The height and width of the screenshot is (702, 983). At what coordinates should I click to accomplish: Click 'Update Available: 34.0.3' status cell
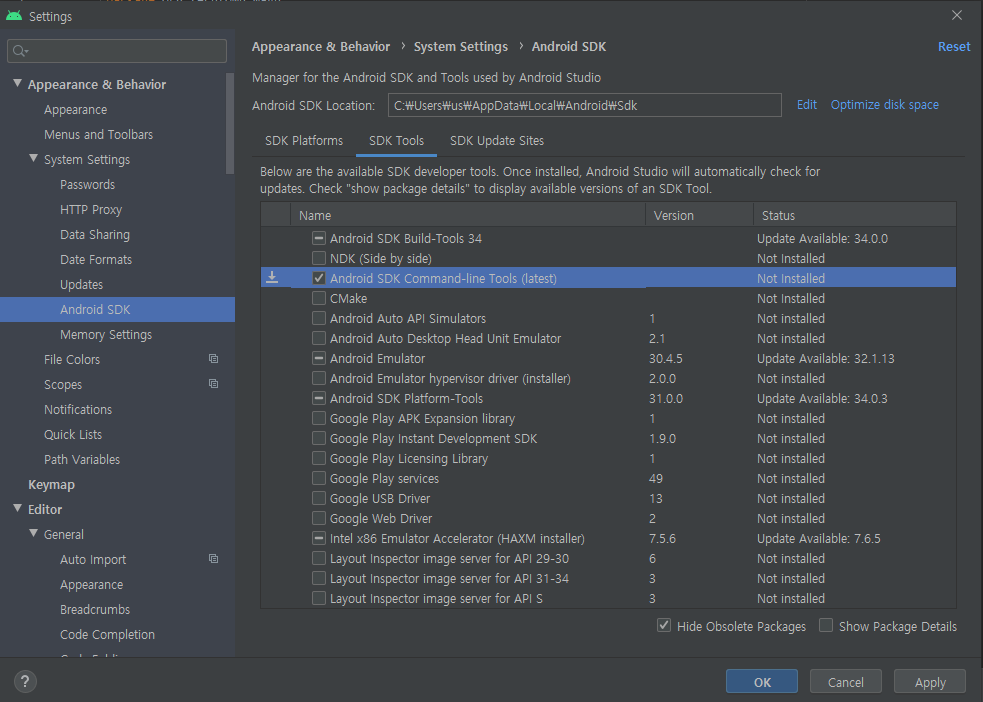pyautogui.click(x=822, y=399)
